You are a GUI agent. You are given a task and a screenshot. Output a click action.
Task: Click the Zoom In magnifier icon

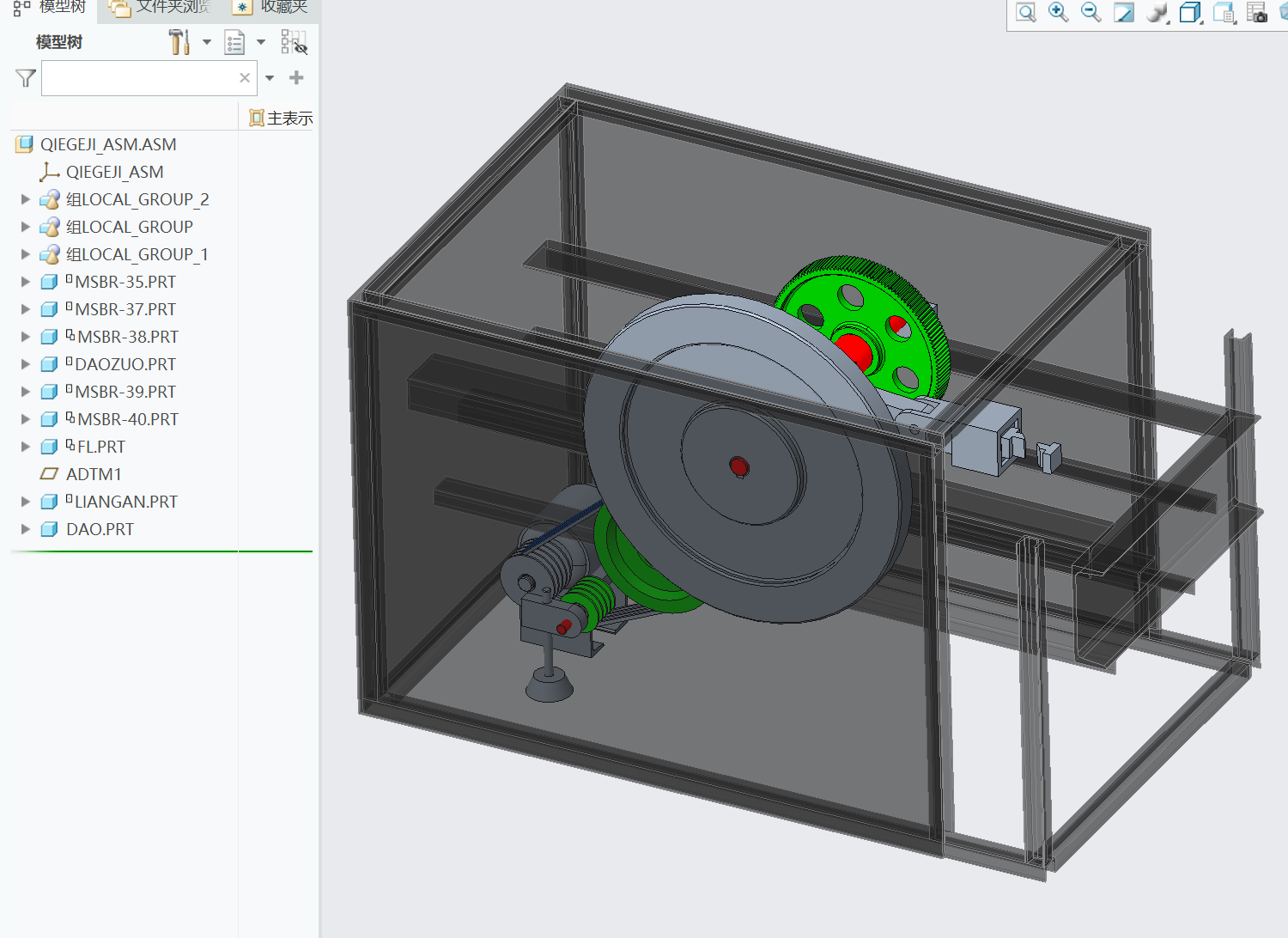pos(1058,12)
